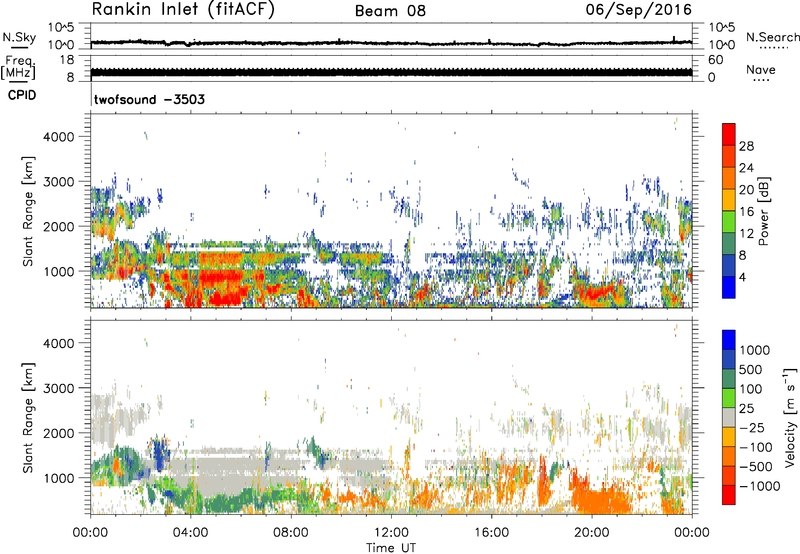
Task: Pick the dark green 100–500 Velocity colorbar segment
Action: coord(729,379)
